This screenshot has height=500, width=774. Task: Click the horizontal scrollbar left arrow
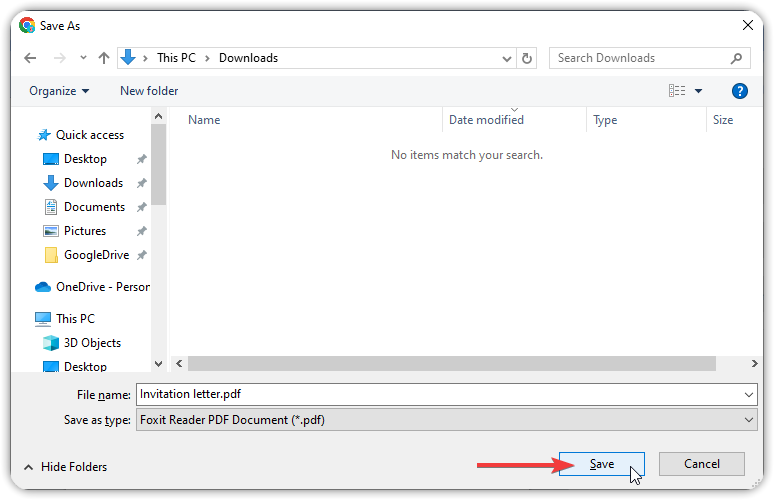[x=179, y=364]
